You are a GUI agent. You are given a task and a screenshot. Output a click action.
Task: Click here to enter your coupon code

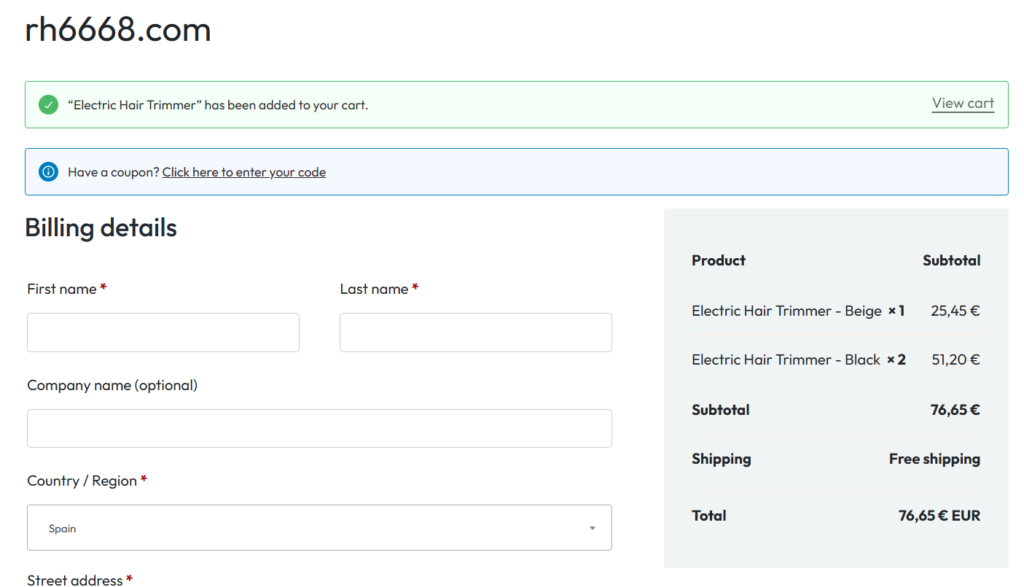[243, 172]
